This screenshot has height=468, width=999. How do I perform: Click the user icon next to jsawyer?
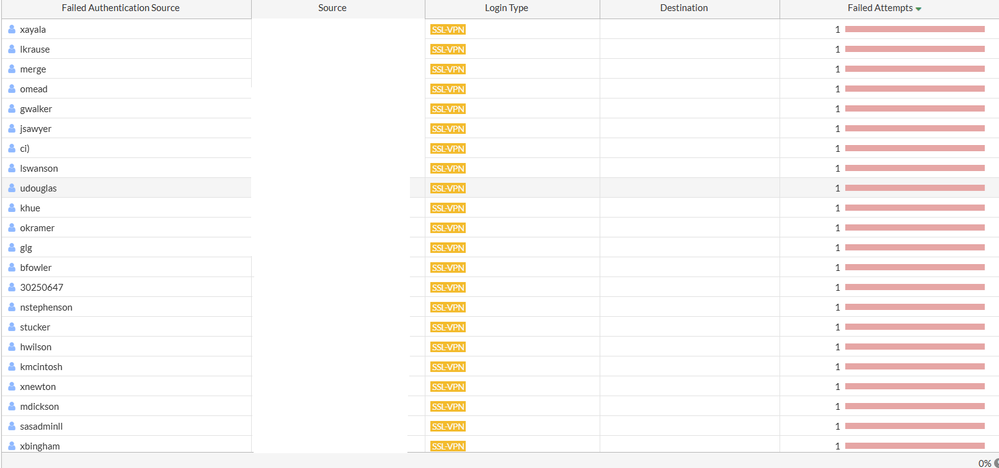click(12, 129)
